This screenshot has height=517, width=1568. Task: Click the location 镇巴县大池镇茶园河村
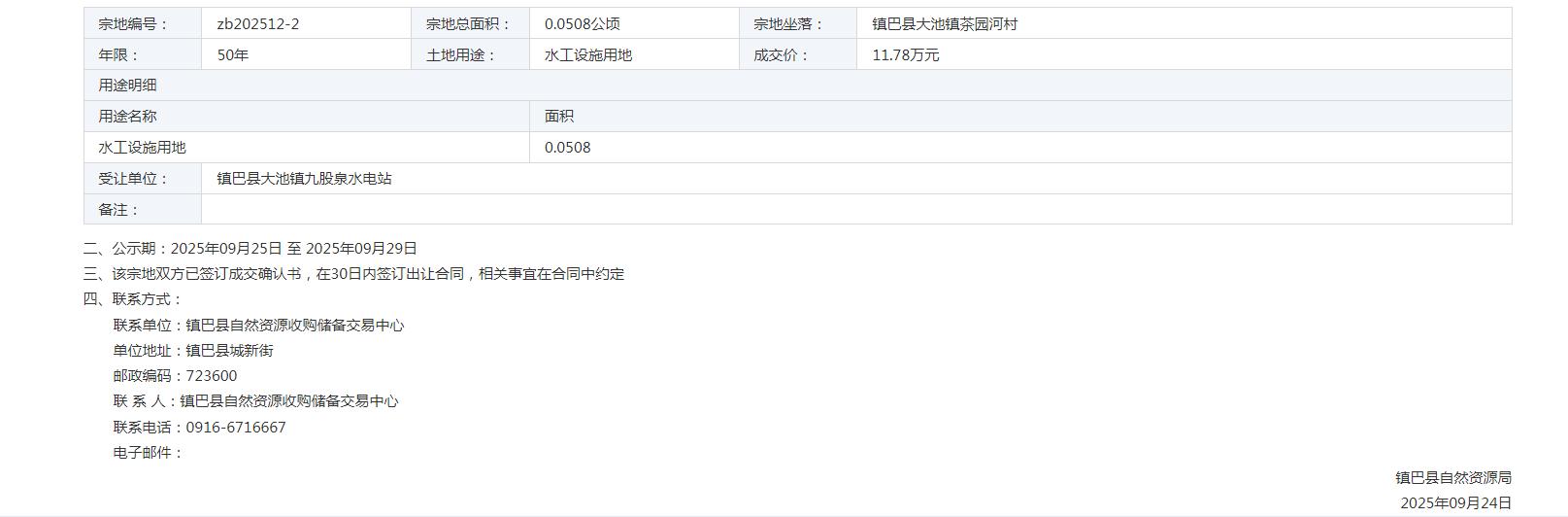945,24
